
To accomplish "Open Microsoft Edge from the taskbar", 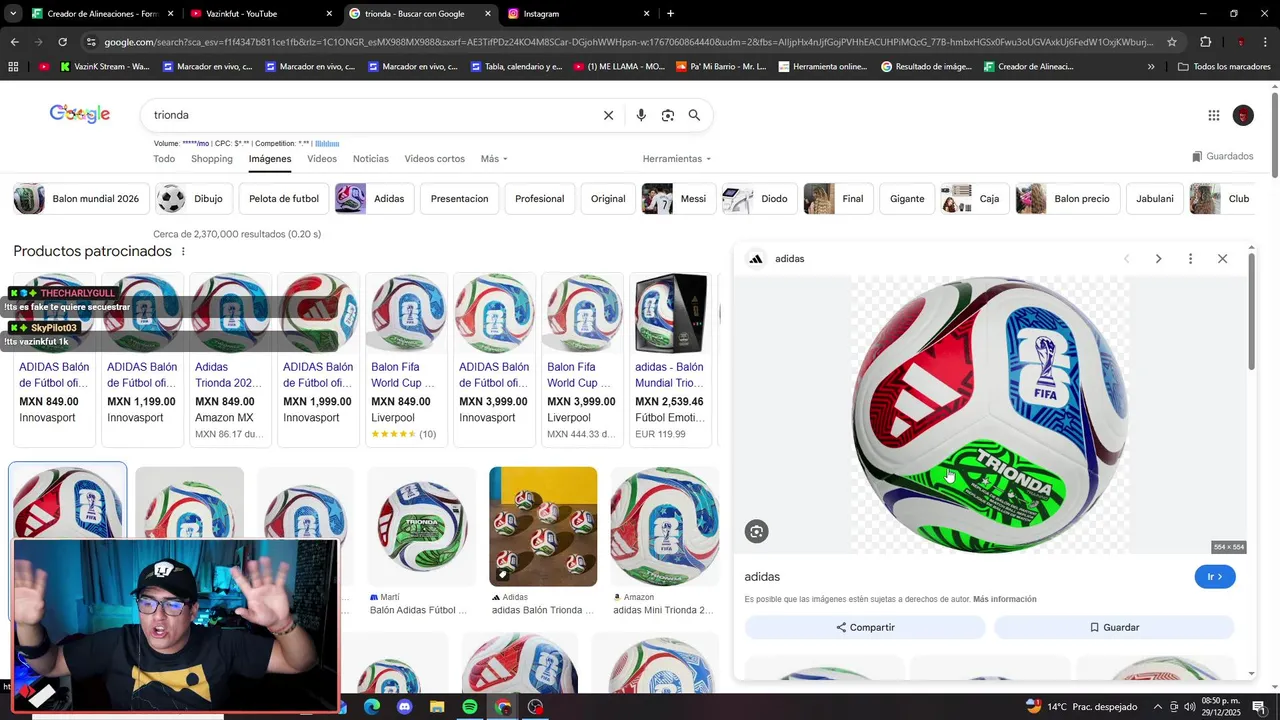I will click(371, 707).
